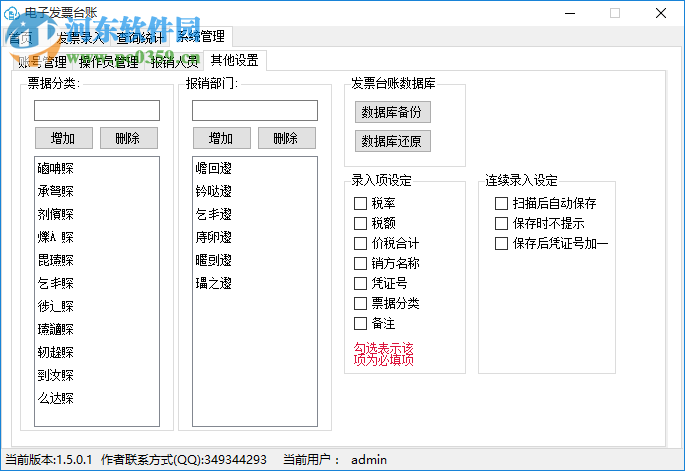
Task: Focus the 报销部门 input field
Action: [x=255, y=111]
